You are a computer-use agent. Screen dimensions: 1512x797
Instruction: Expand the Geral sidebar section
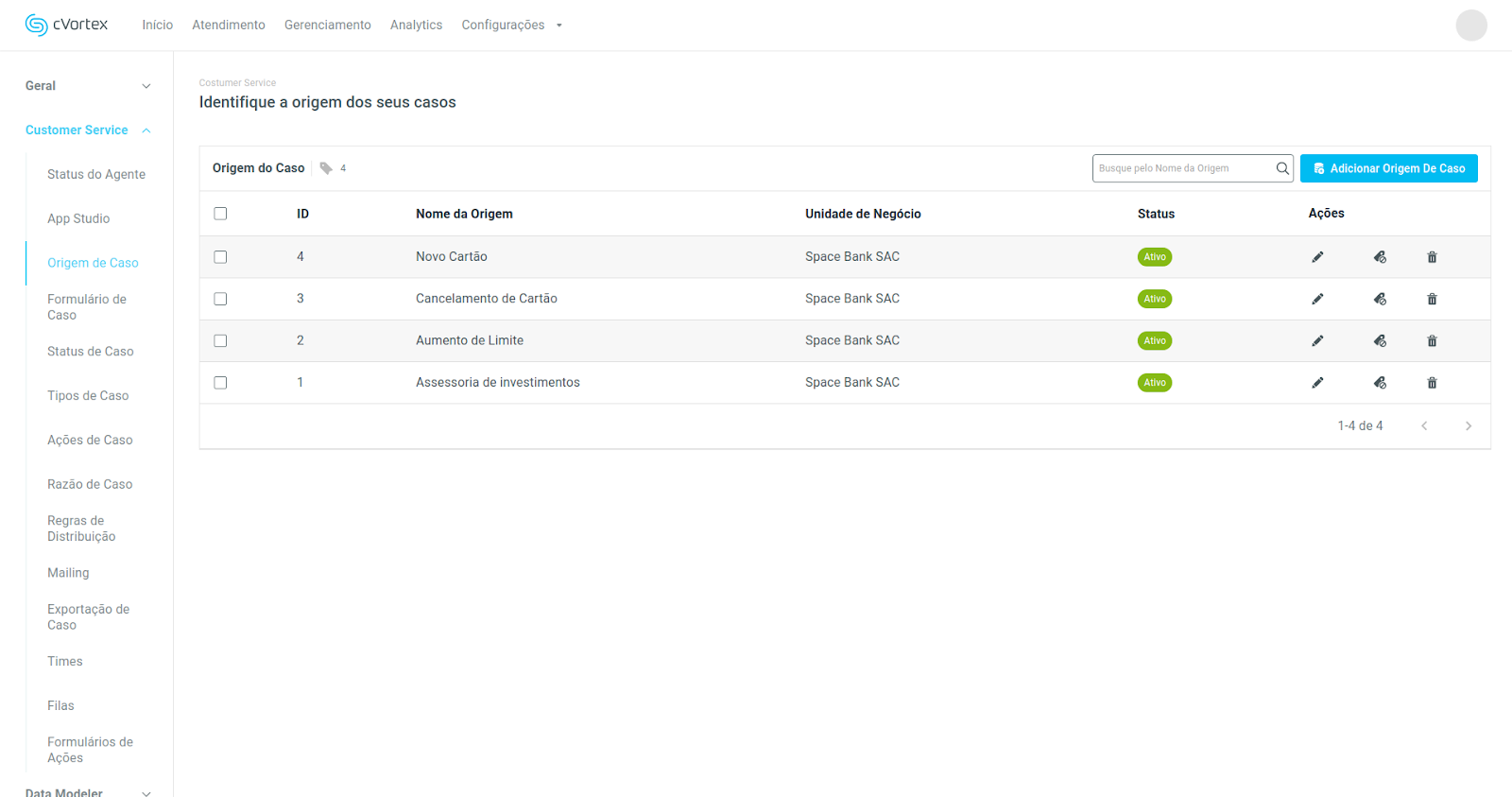[87, 86]
